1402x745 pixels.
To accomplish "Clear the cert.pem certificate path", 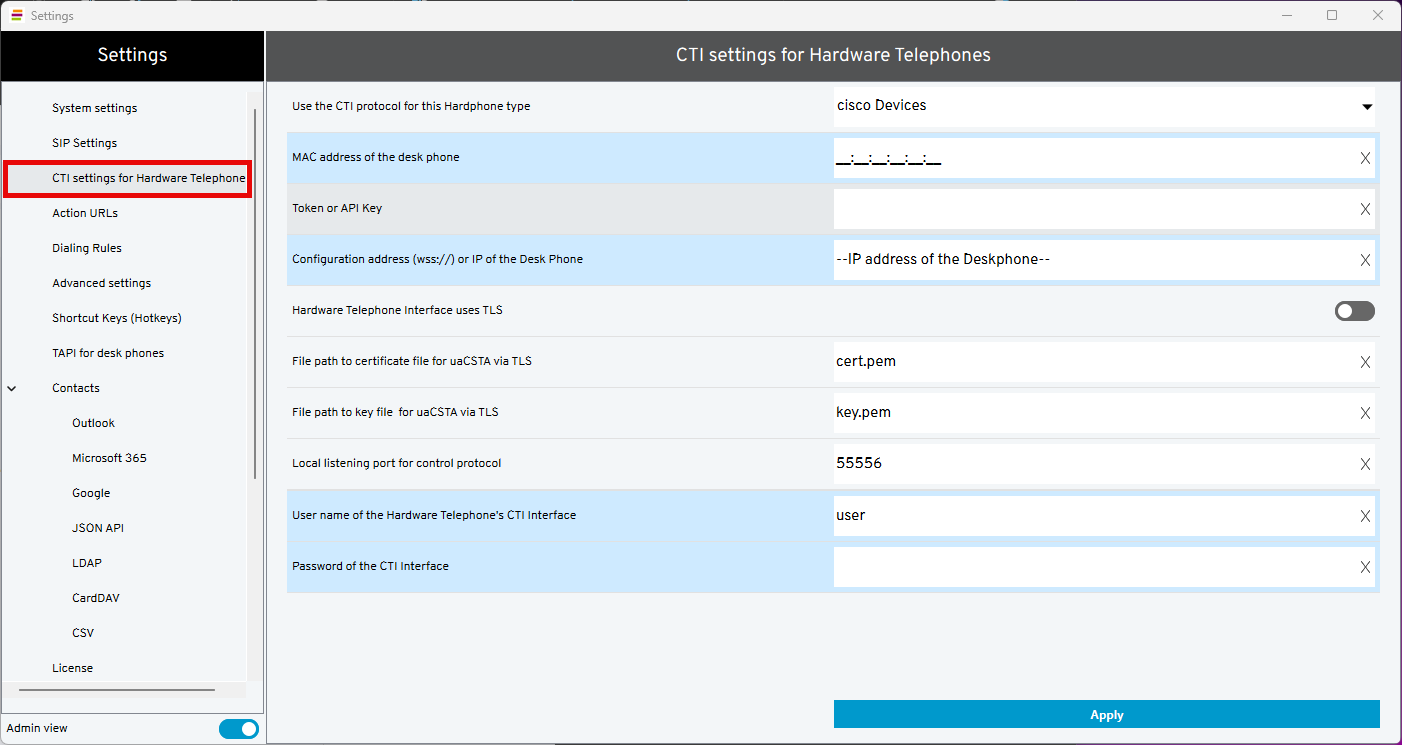I will click(x=1365, y=362).
